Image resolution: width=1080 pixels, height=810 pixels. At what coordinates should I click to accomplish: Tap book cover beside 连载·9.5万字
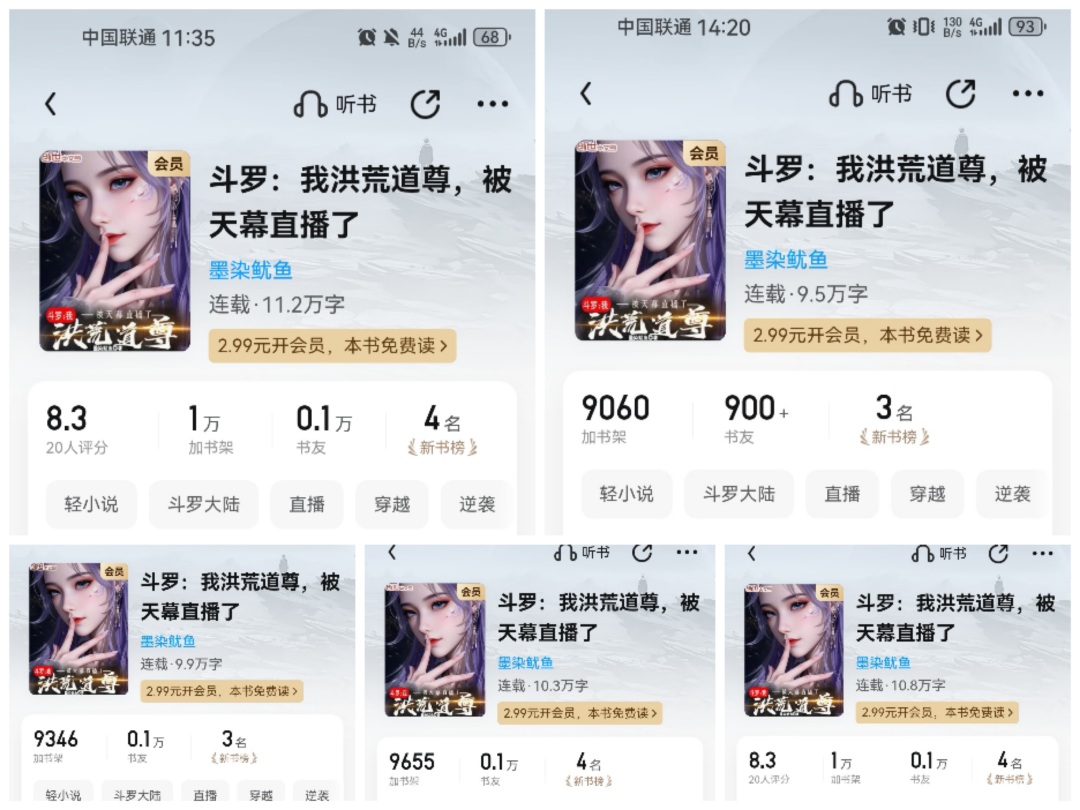(650, 240)
